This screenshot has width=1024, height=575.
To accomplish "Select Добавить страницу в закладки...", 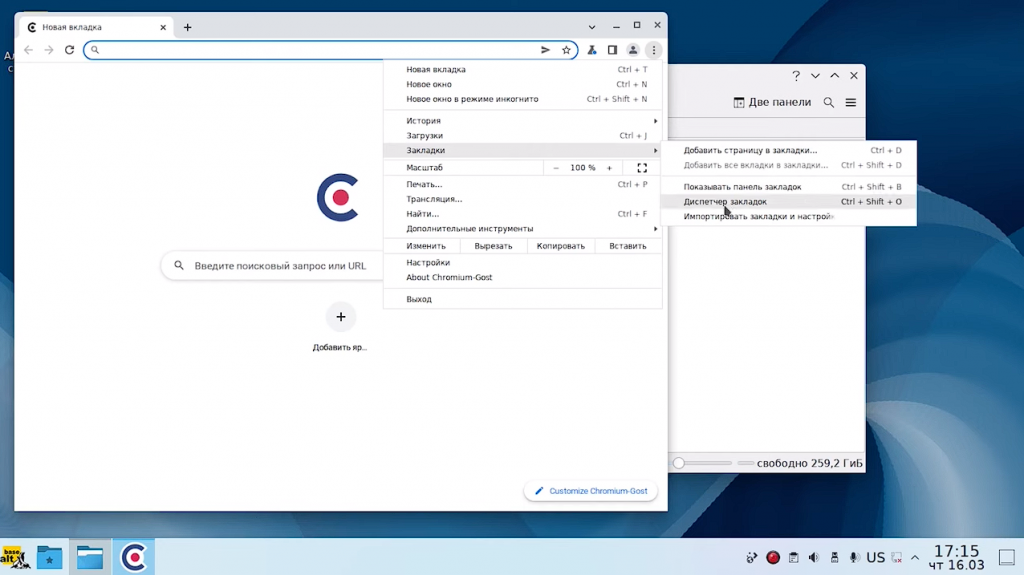I will point(789,150).
